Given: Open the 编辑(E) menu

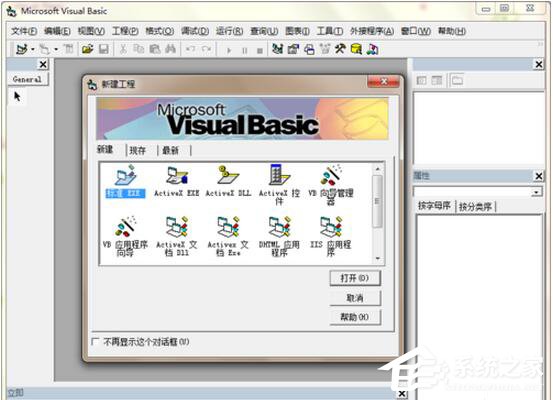Looking at the screenshot, I should [x=57, y=31].
